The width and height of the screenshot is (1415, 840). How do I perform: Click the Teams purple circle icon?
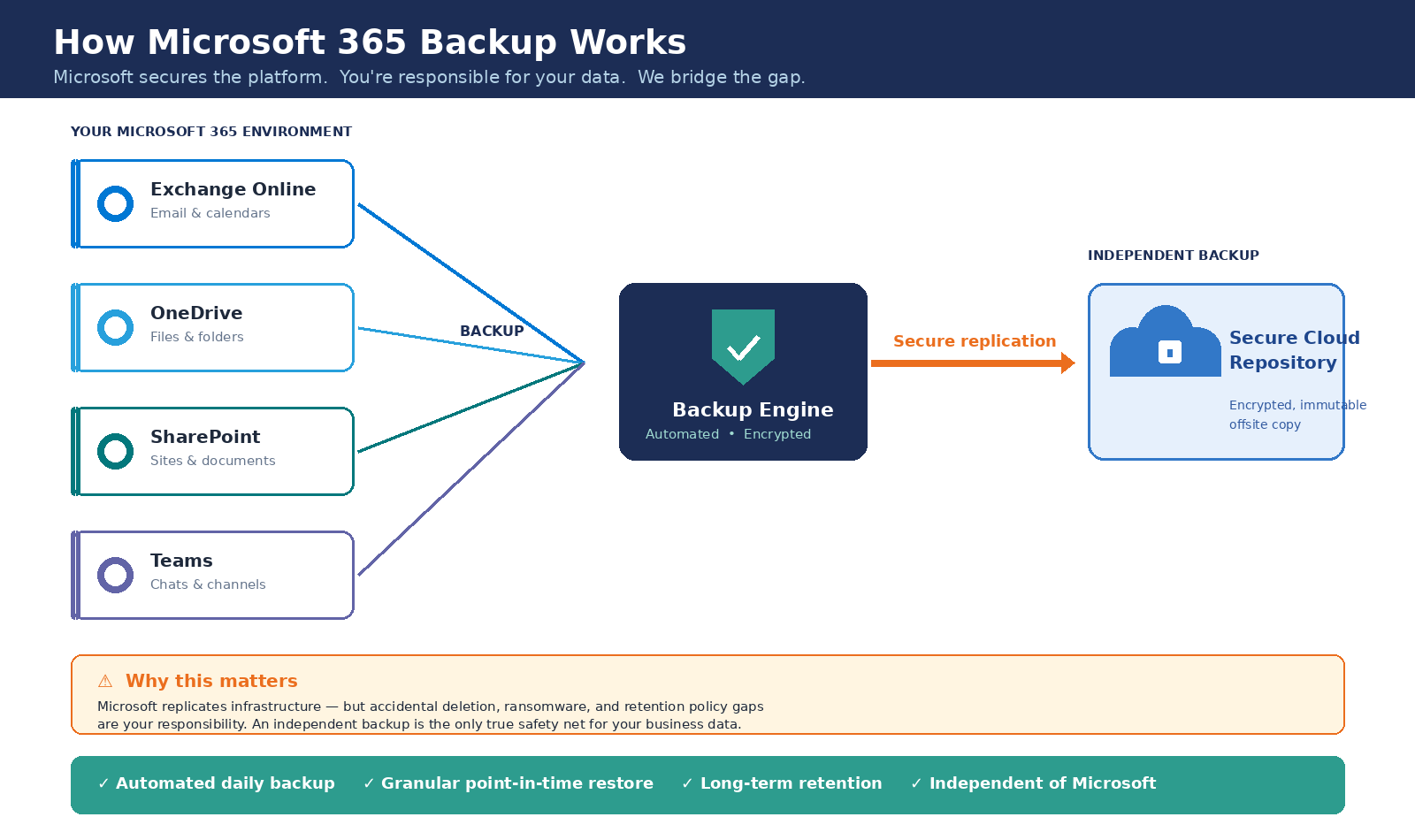coord(115,576)
